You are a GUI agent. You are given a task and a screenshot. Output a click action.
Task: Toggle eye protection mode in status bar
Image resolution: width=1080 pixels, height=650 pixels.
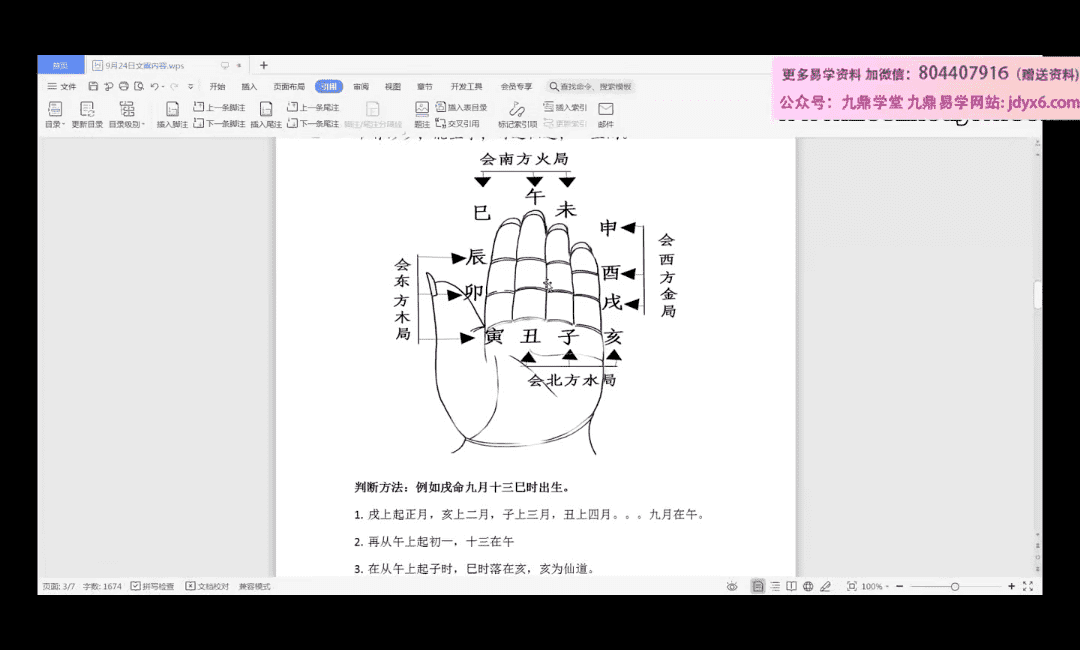(733, 586)
